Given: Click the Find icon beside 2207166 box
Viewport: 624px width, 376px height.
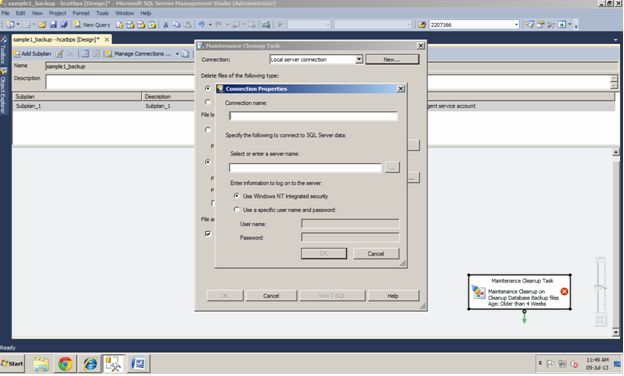Looking at the screenshot, I should [422, 25].
